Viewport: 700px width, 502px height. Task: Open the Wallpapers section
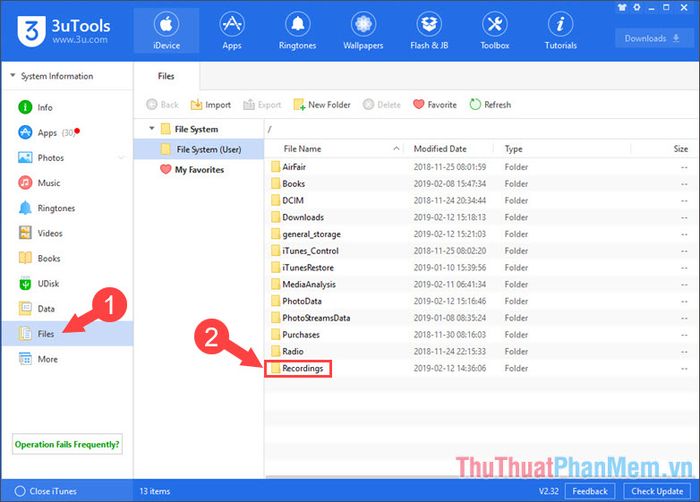[363, 31]
